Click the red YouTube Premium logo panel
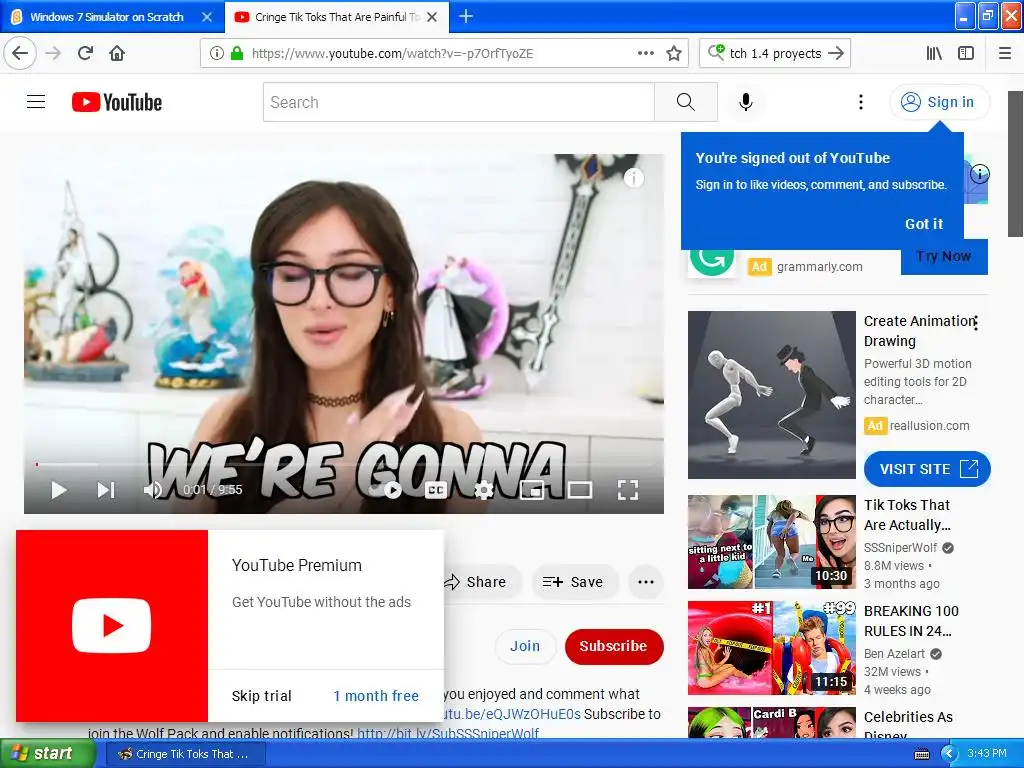This screenshot has height=768, width=1024. [x=112, y=626]
